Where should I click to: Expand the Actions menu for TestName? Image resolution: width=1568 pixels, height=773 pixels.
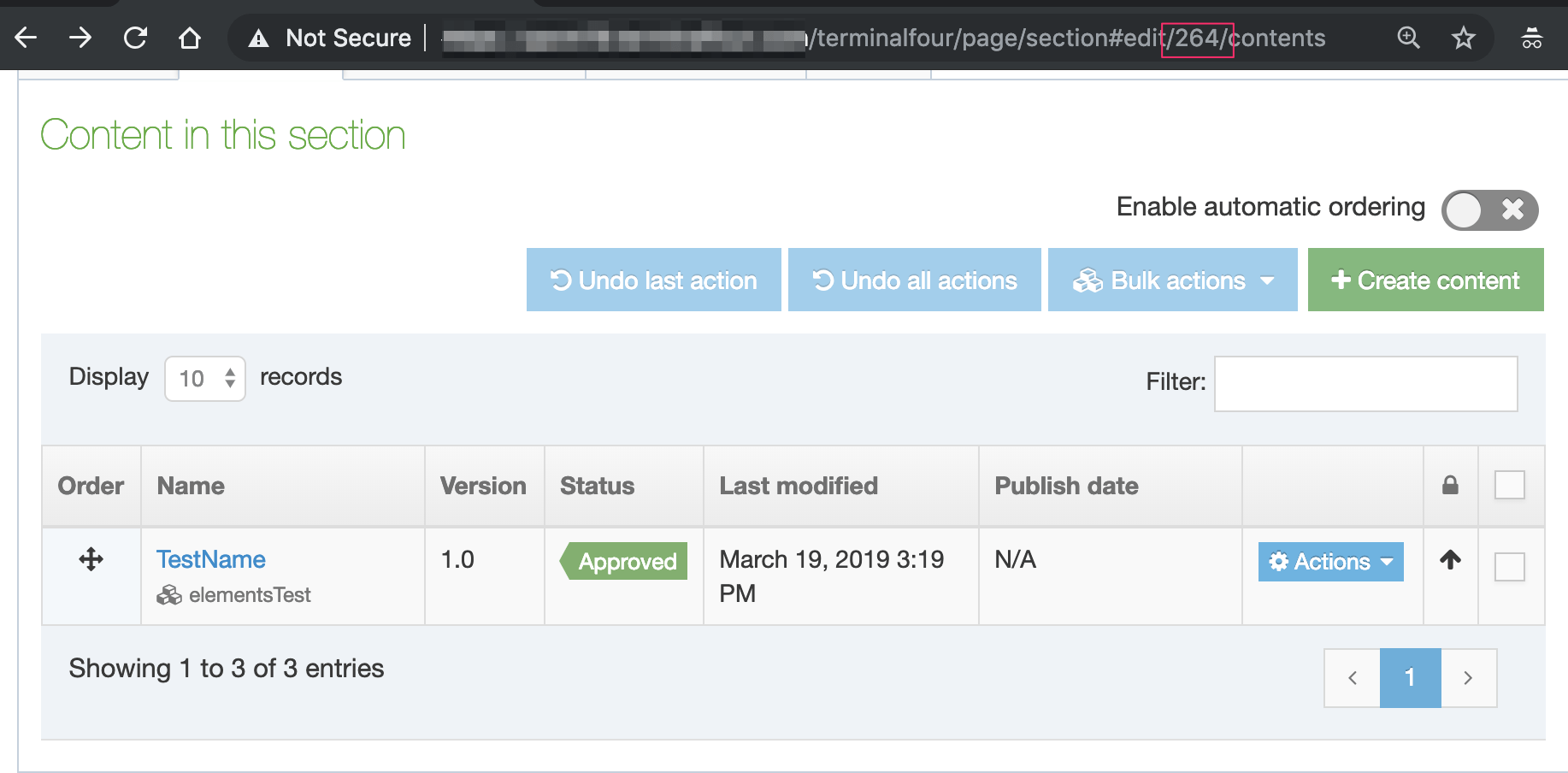(x=1330, y=562)
